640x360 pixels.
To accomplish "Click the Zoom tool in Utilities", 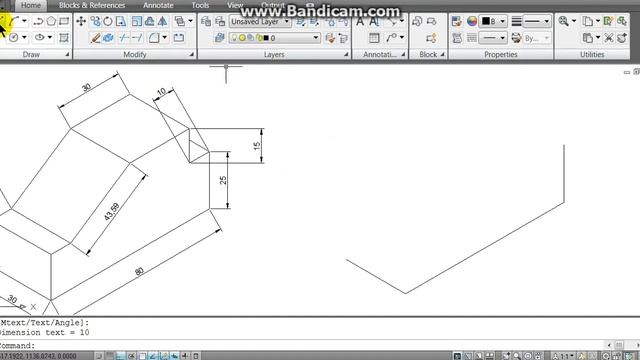I will pyautogui.click(x=564, y=21).
